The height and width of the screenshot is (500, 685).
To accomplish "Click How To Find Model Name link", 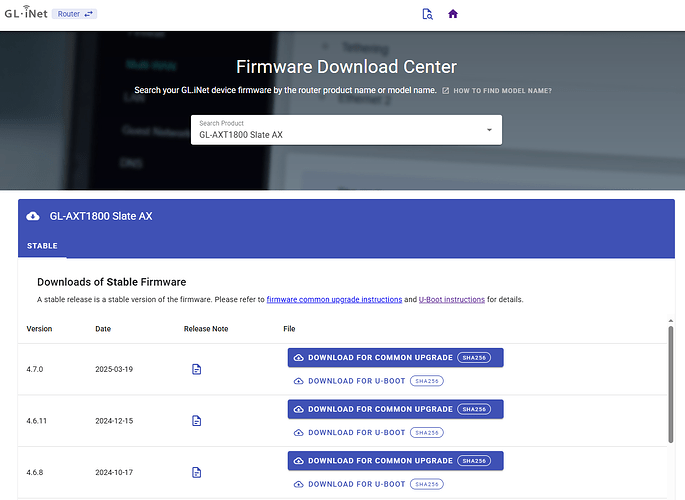I will 503,91.
